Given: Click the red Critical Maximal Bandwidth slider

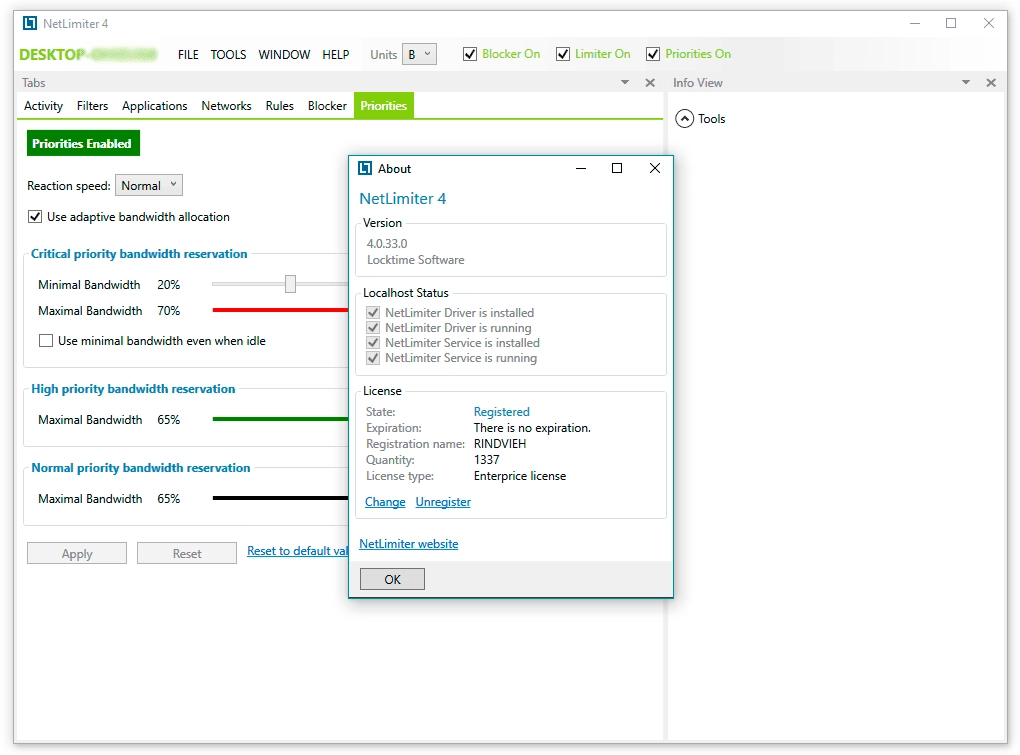Looking at the screenshot, I should 280,310.
